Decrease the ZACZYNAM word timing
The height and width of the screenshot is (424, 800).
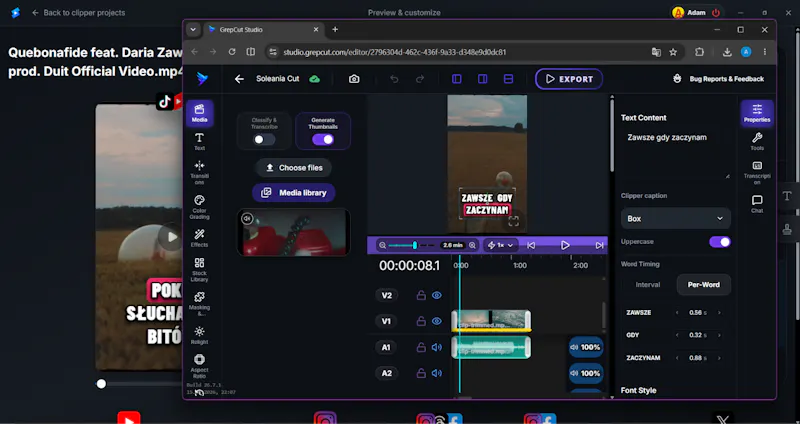[677, 358]
